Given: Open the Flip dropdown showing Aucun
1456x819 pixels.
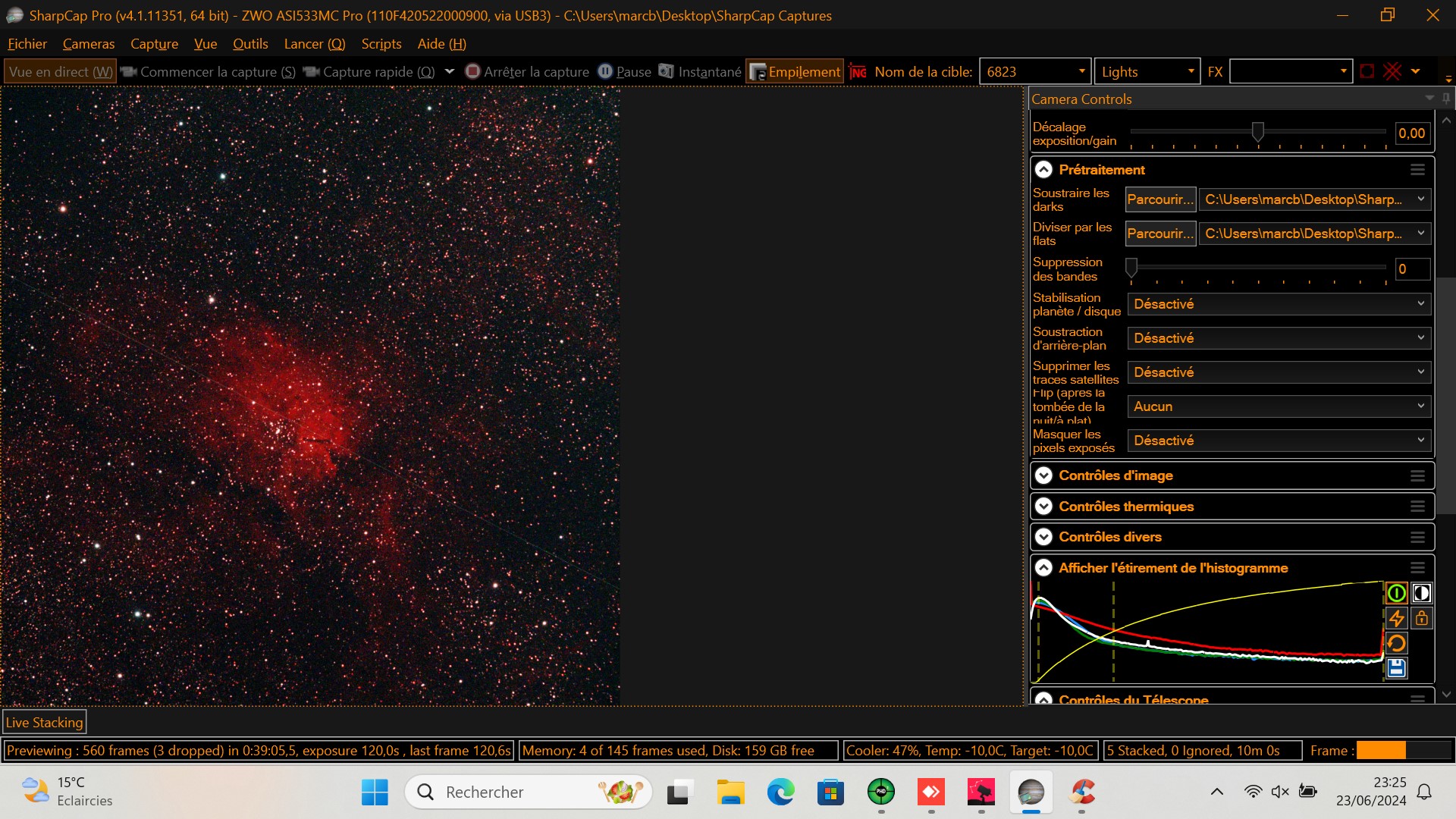Looking at the screenshot, I should pyautogui.click(x=1279, y=406).
